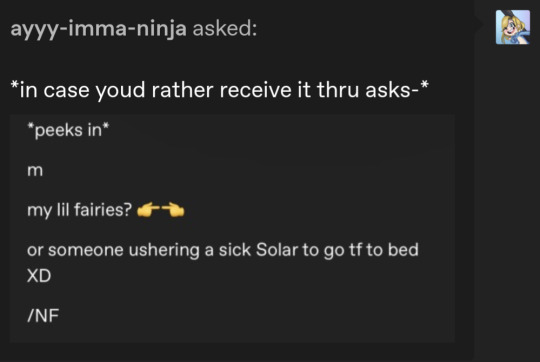Click the speech bubble pointer beside avatar
The width and height of the screenshot is (540, 362).
479,23
